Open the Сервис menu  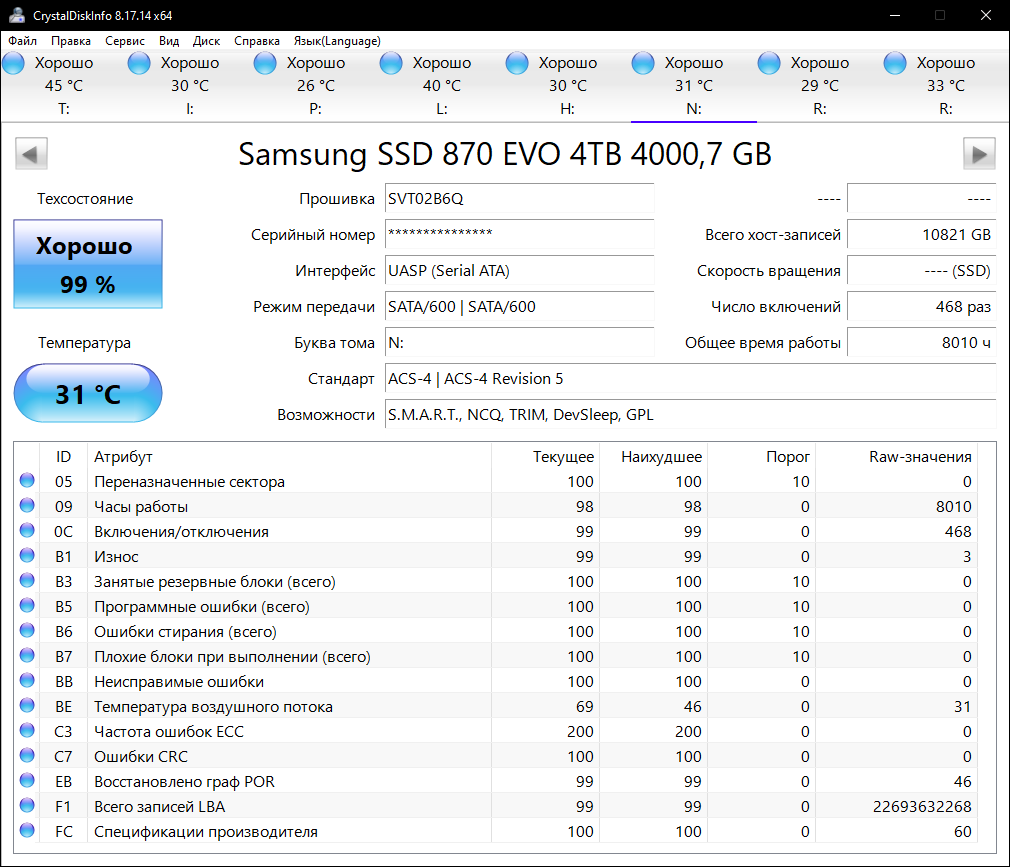click(124, 41)
